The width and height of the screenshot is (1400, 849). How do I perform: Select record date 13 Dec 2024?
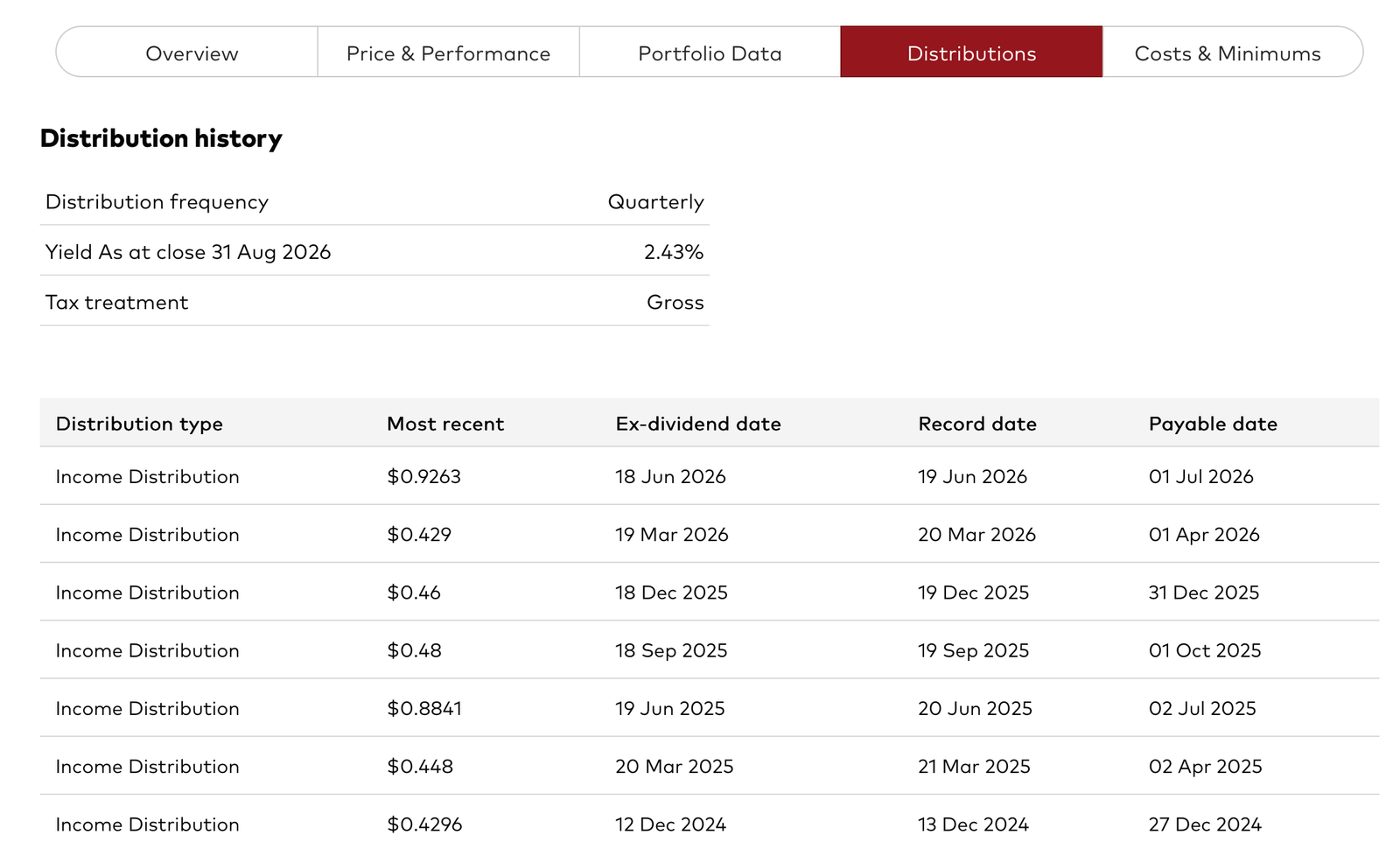pyautogui.click(x=973, y=824)
